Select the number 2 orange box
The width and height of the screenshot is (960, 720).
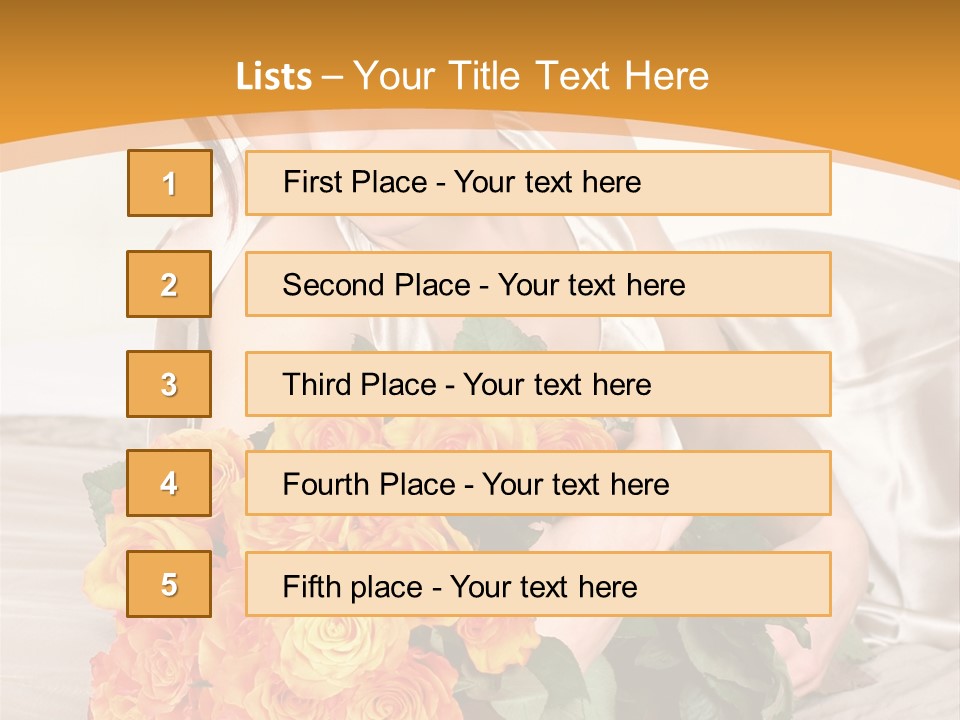click(169, 284)
